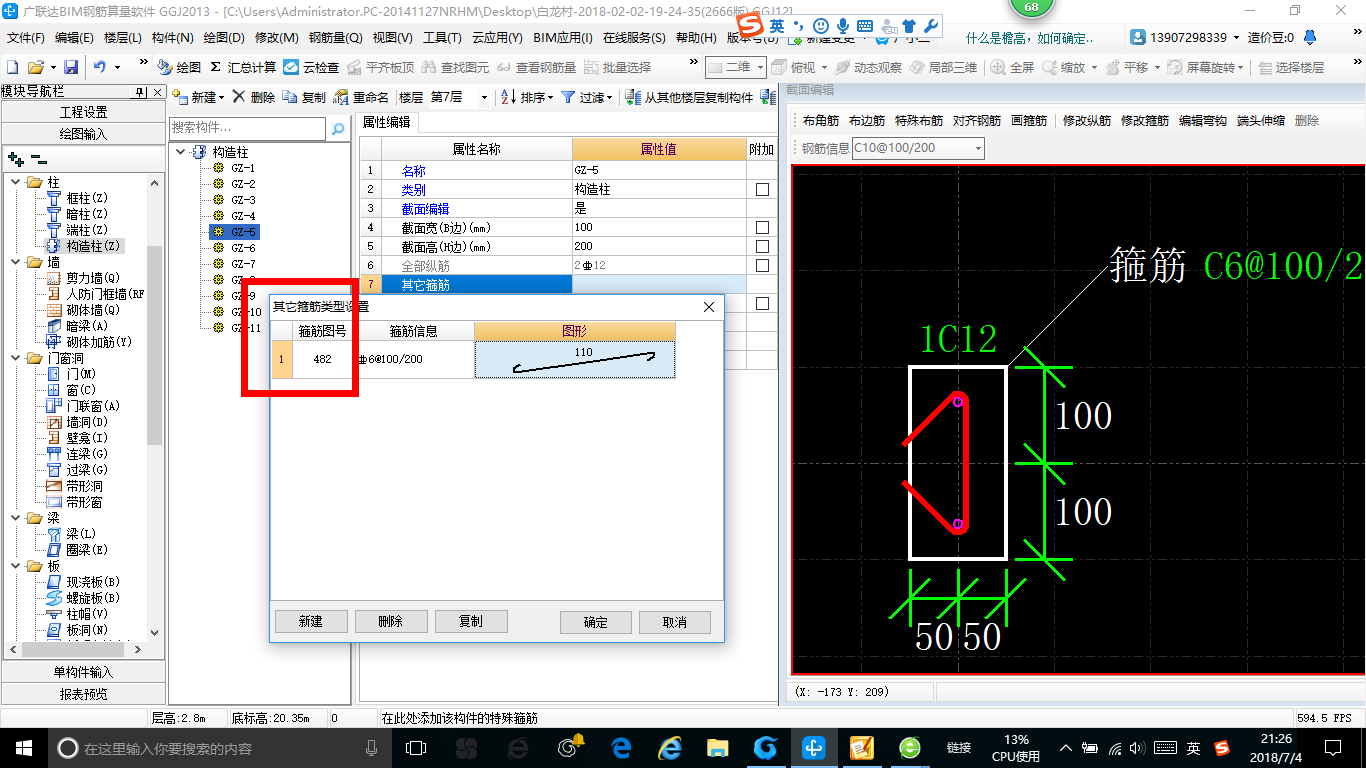Click the new file icon in toolbar

coord(13,67)
